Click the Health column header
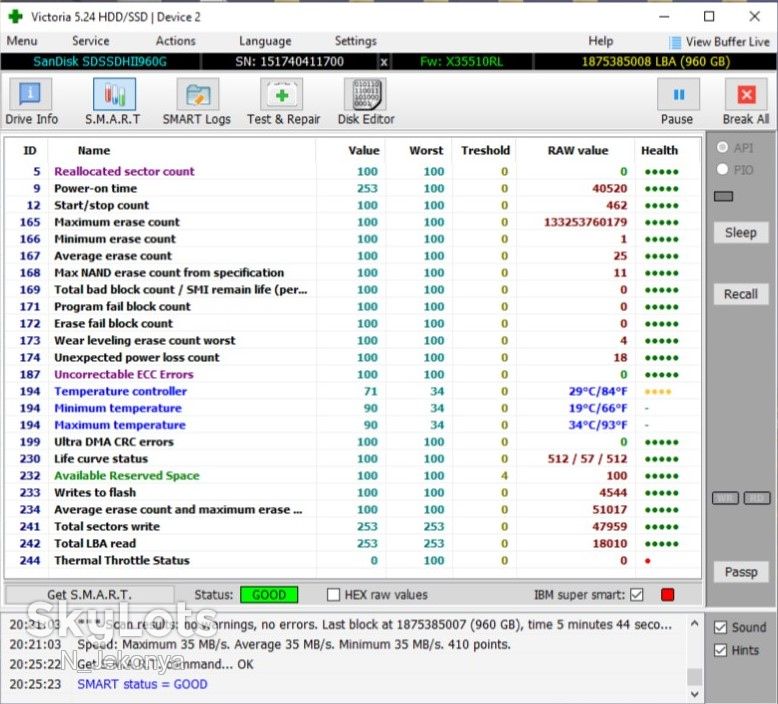The height and width of the screenshot is (704, 778). click(x=659, y=150)
